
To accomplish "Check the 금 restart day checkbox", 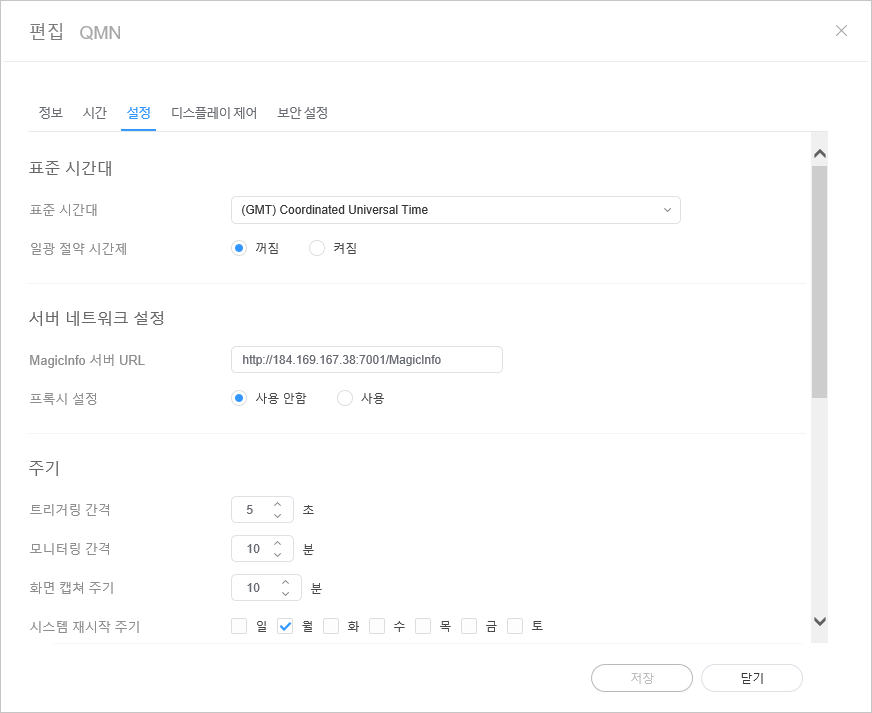I will point(469,627).
